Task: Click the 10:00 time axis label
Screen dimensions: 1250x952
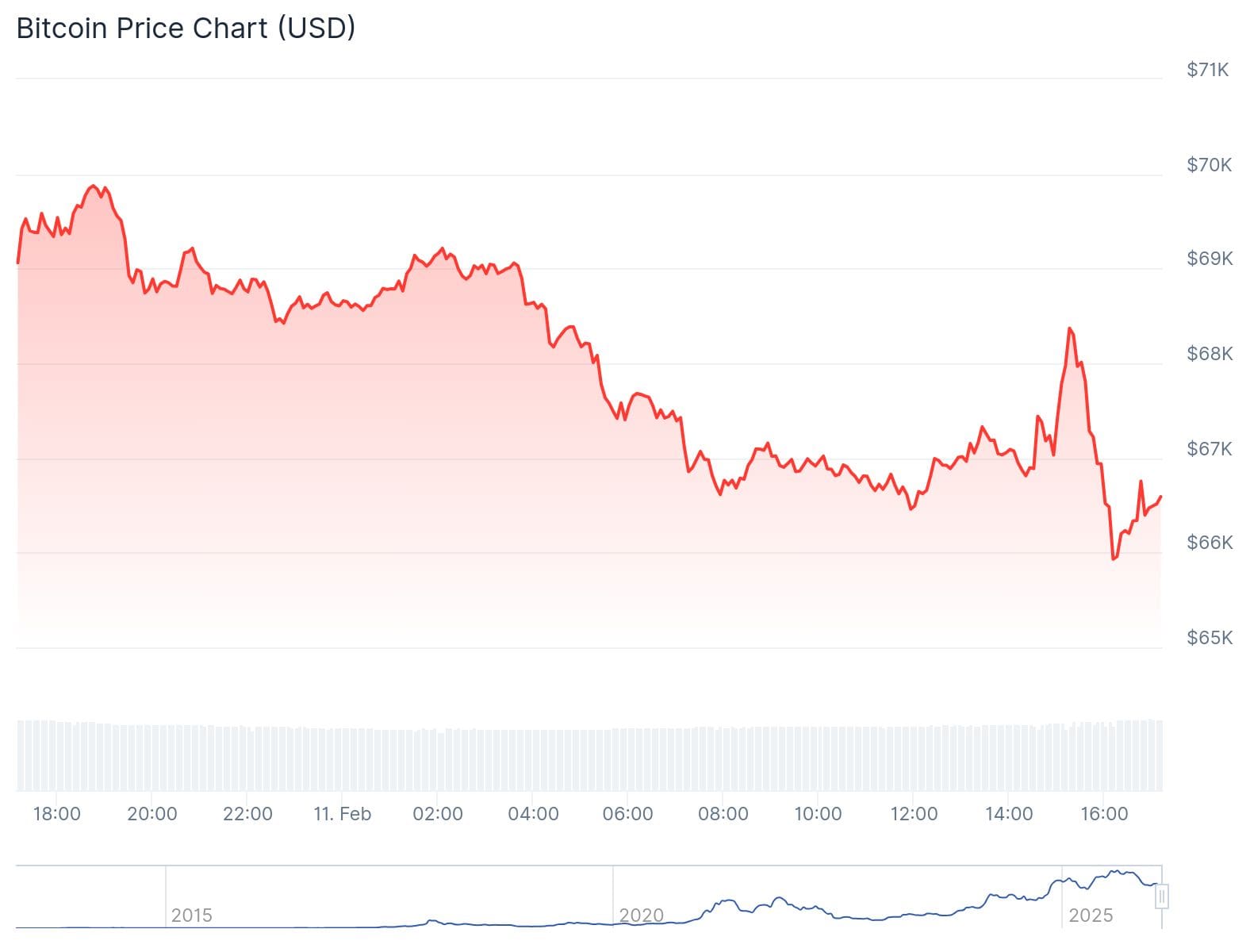Action: click(818, 814)
